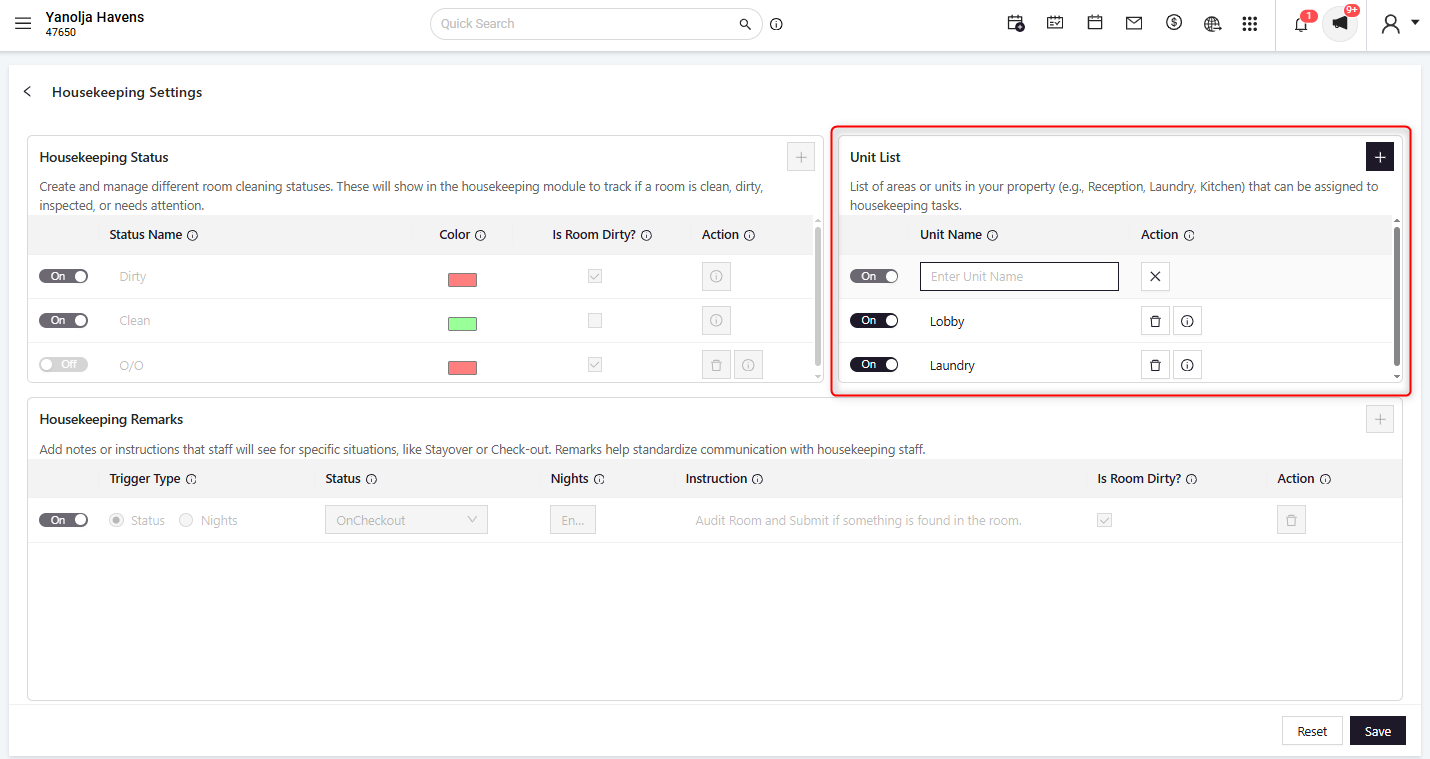View info for the O/O status row
1430x759 pixels.
pyautogui.click(x=748, y=365)
